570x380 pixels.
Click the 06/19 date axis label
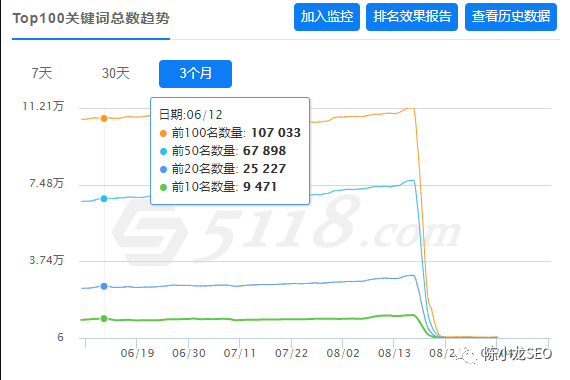click(x=137, y=353)
